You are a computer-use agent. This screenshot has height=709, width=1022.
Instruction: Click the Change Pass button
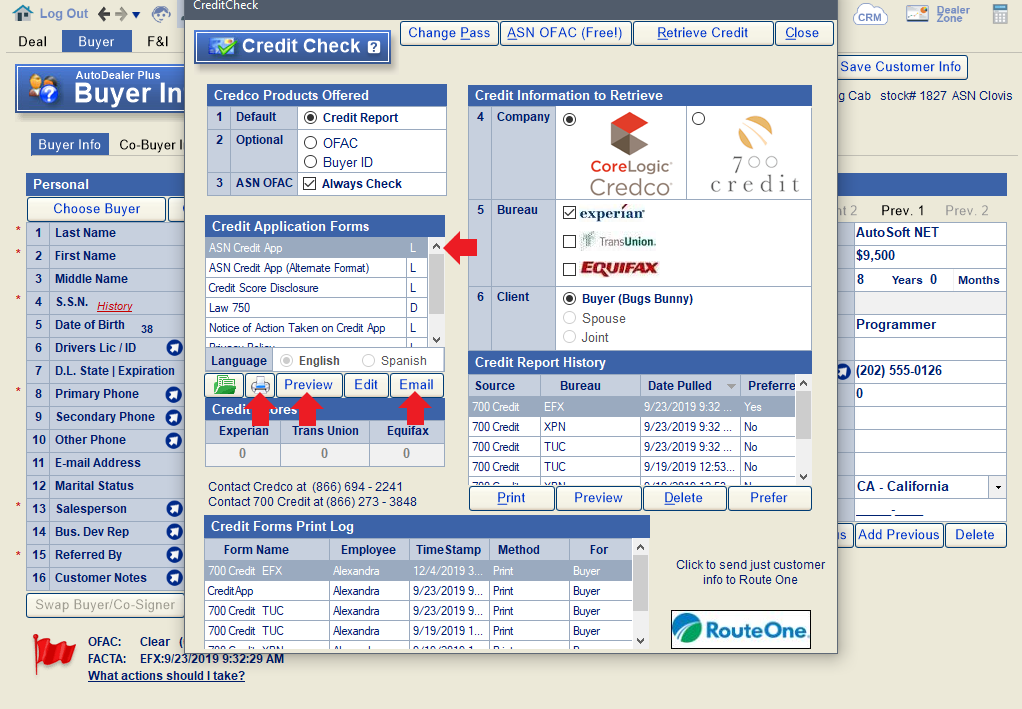click(449, 33)
